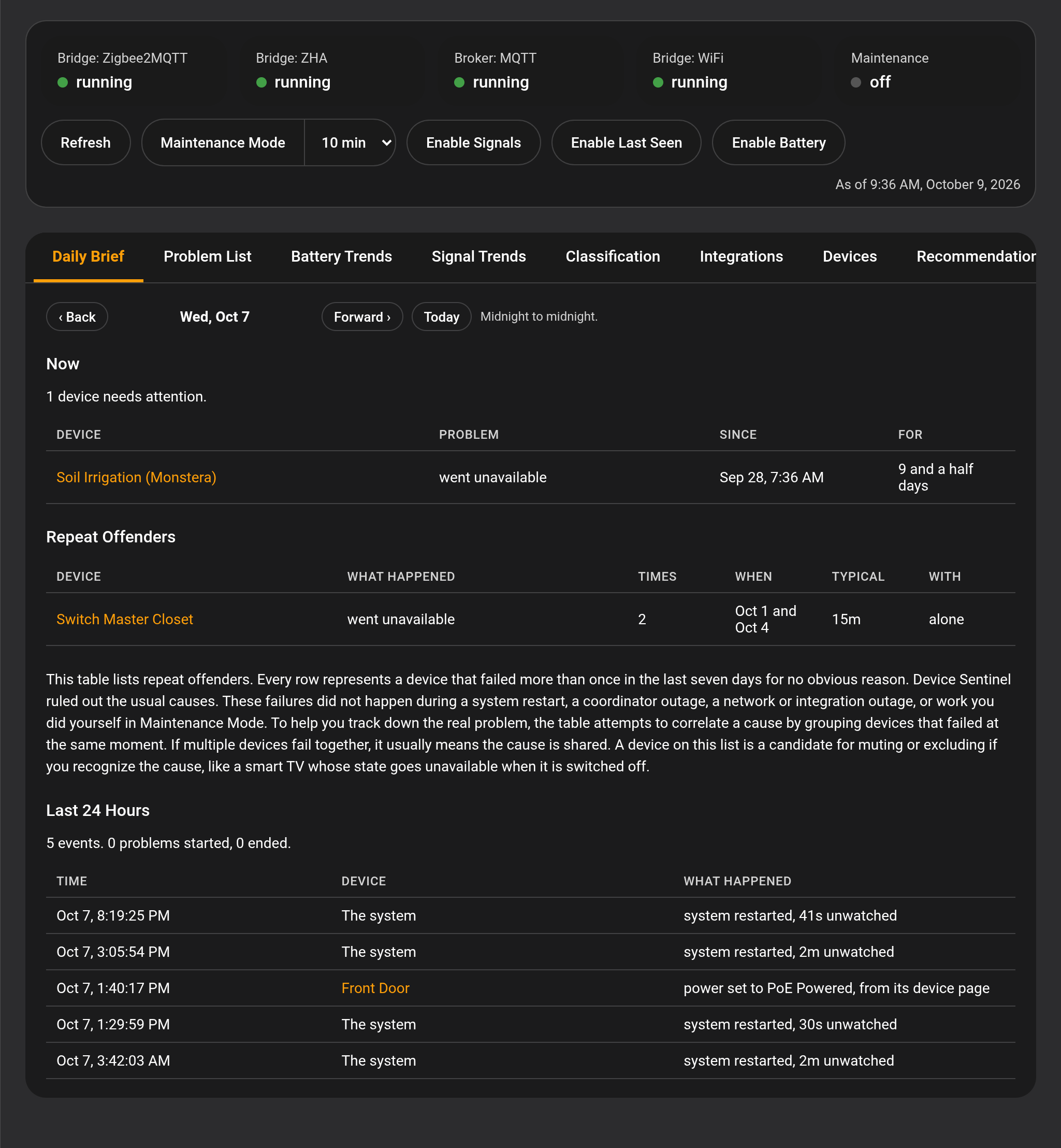This screenshot has height=1148, width=1061.
Task: Click '1 device needs attention.' summary
Action: coord(126,396)
